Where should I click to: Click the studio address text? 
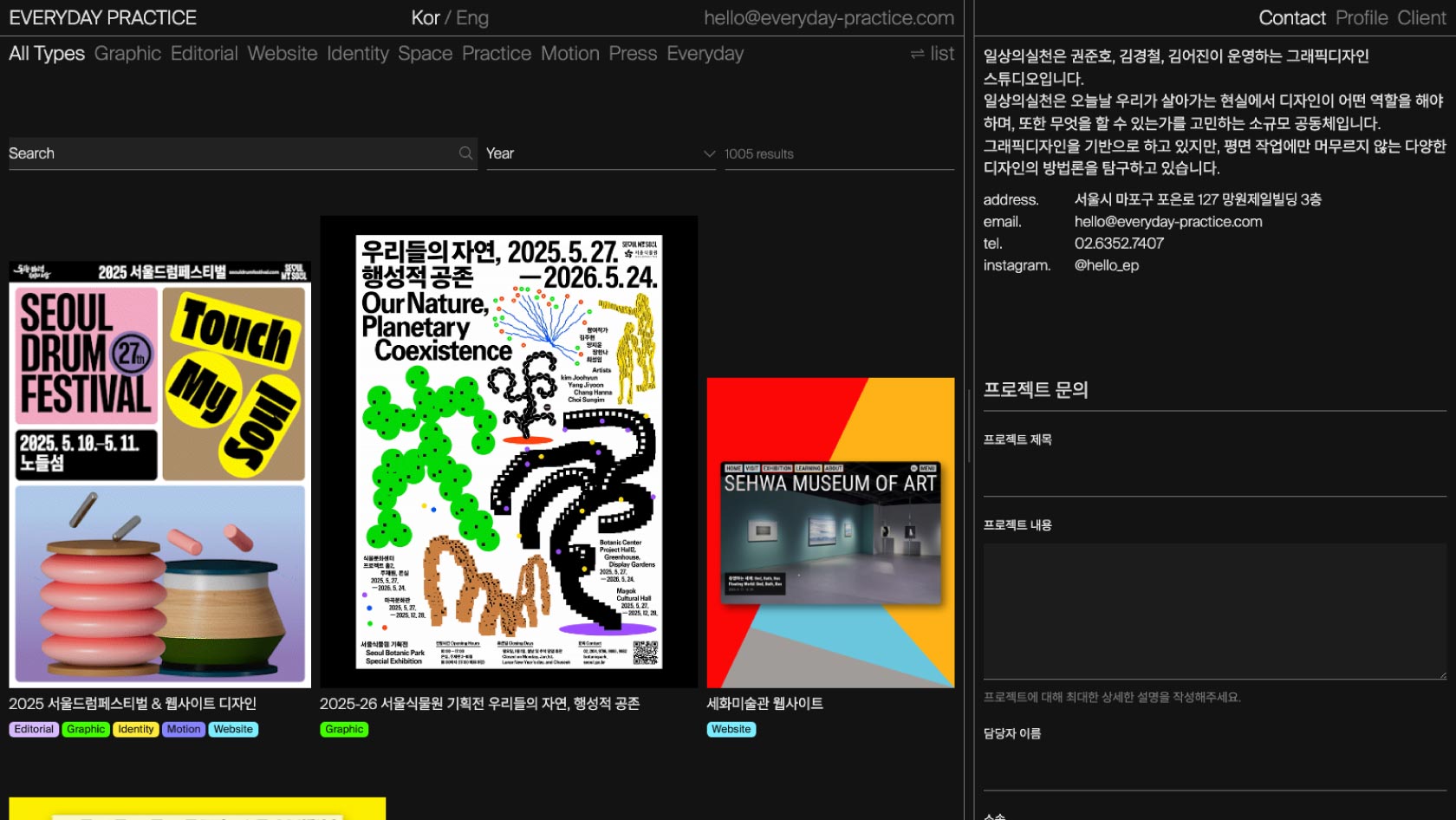pyautogui.click(x=1198, y=199)
